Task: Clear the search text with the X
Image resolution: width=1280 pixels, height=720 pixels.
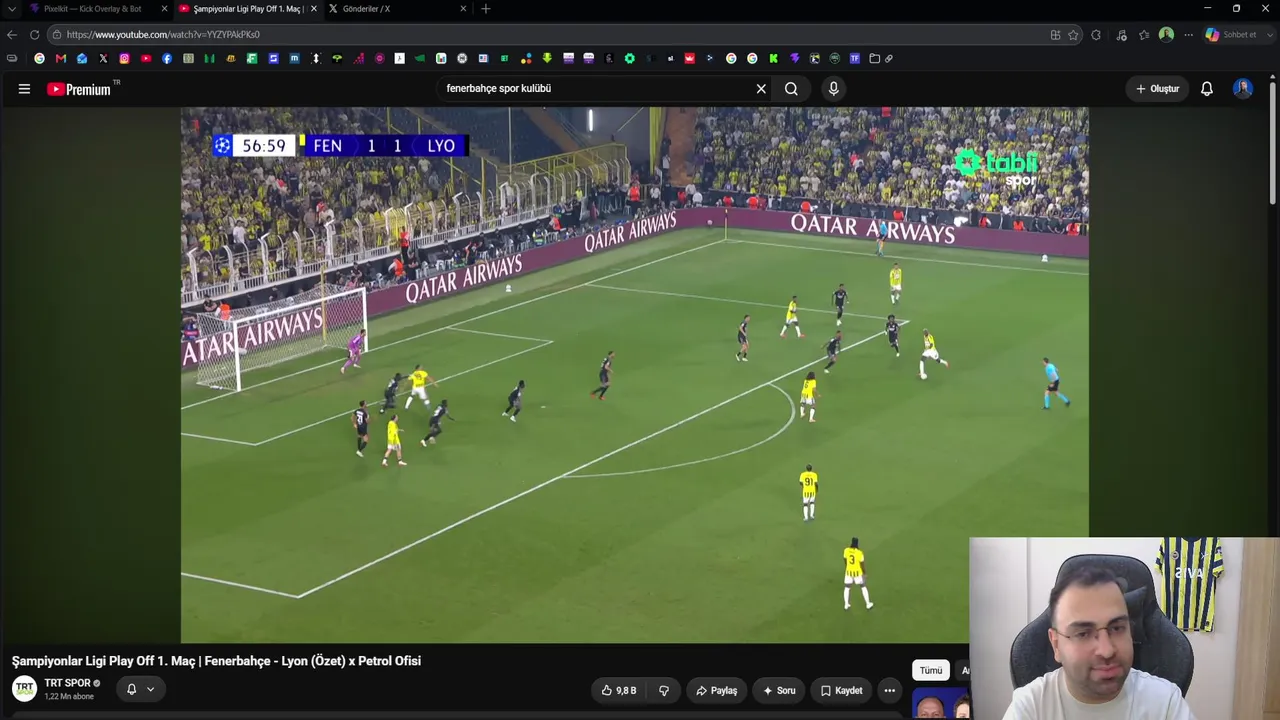Action: [761, 89]
